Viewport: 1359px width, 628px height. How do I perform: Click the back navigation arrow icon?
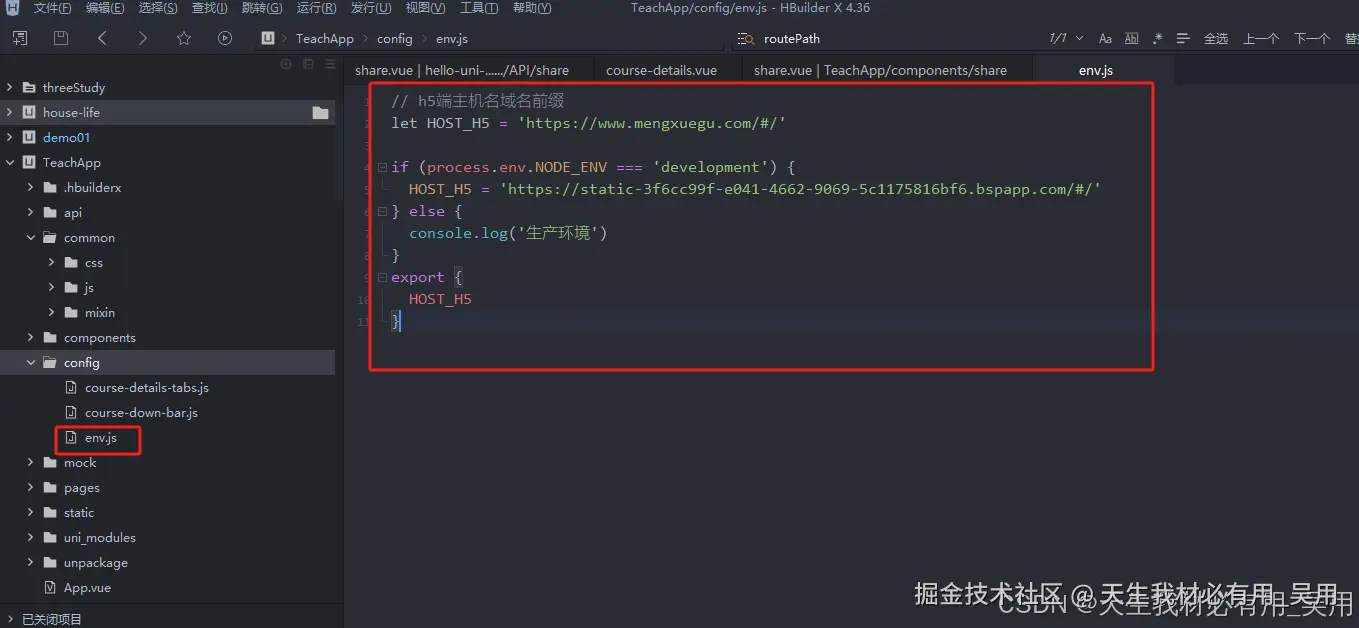[x=102, y=38]
